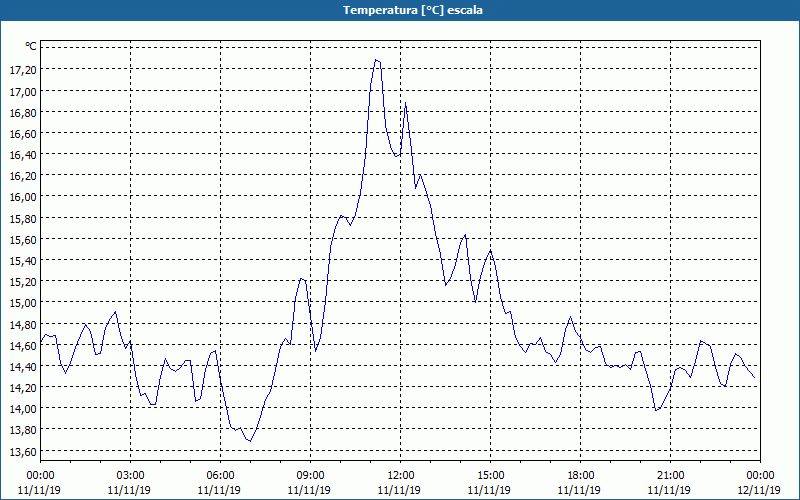
Task: Click the 'Temperatura [°C] escala' title bar
Action: tap(400, 10)
